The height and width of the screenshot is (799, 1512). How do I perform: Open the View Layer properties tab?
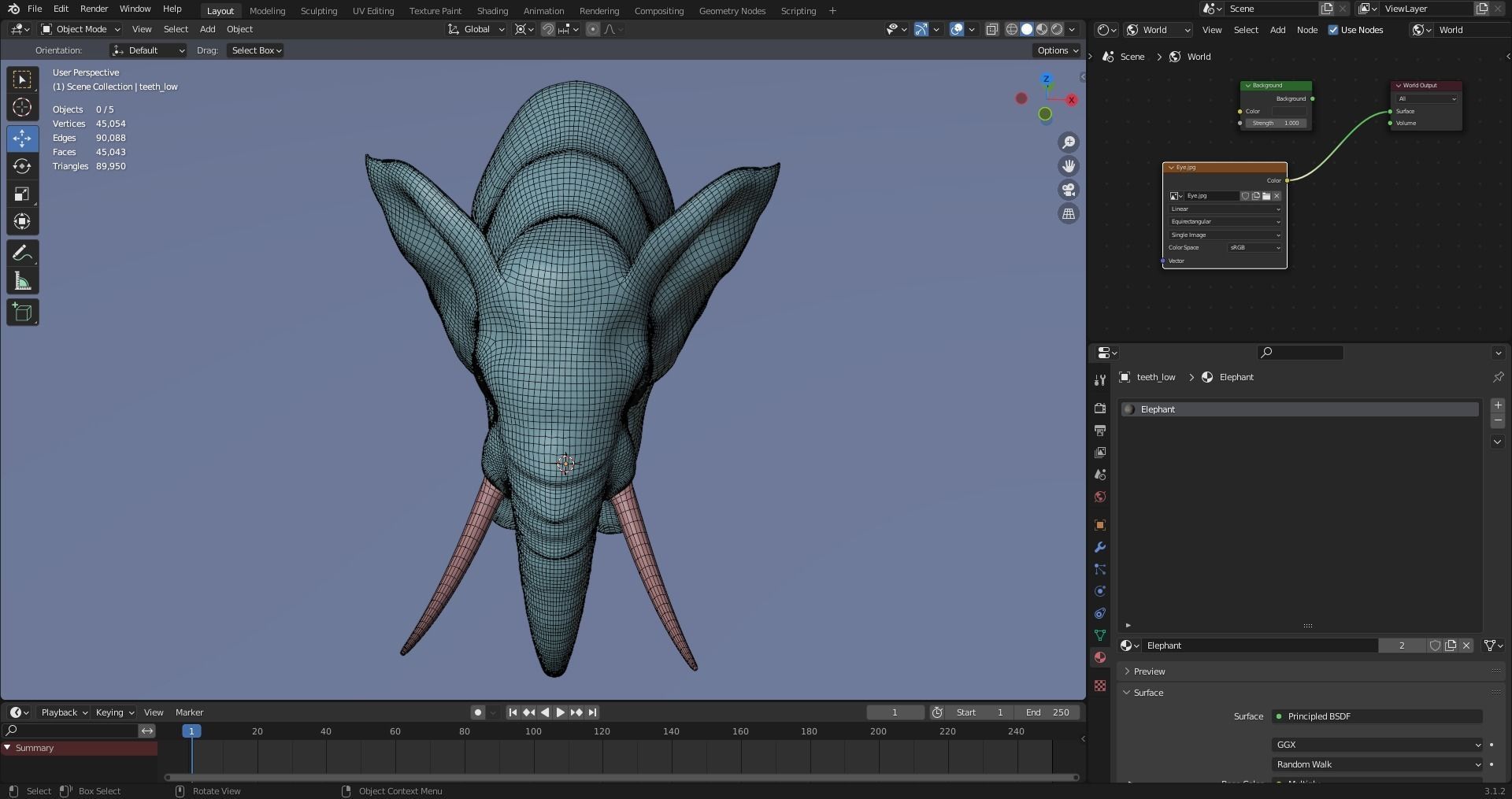tap(1100, 453)
